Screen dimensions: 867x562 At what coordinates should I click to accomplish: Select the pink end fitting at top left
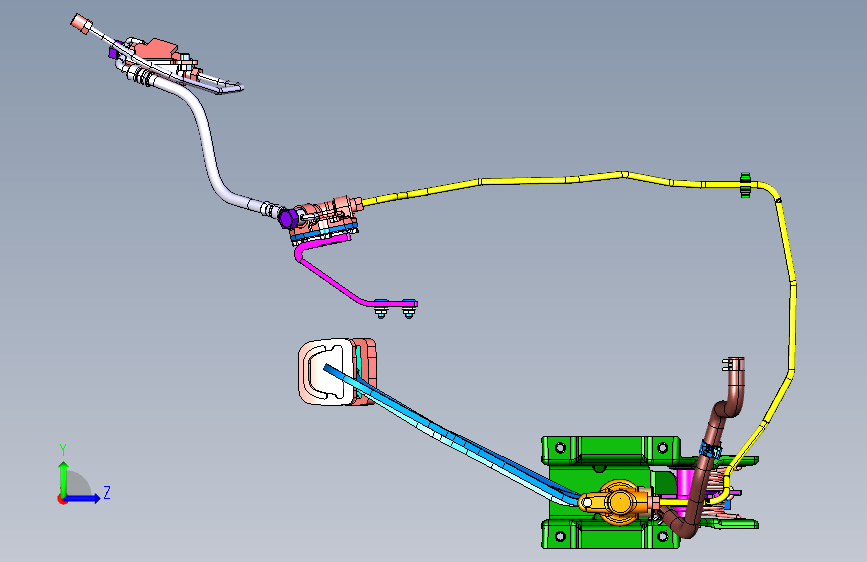tap(81, 24)
